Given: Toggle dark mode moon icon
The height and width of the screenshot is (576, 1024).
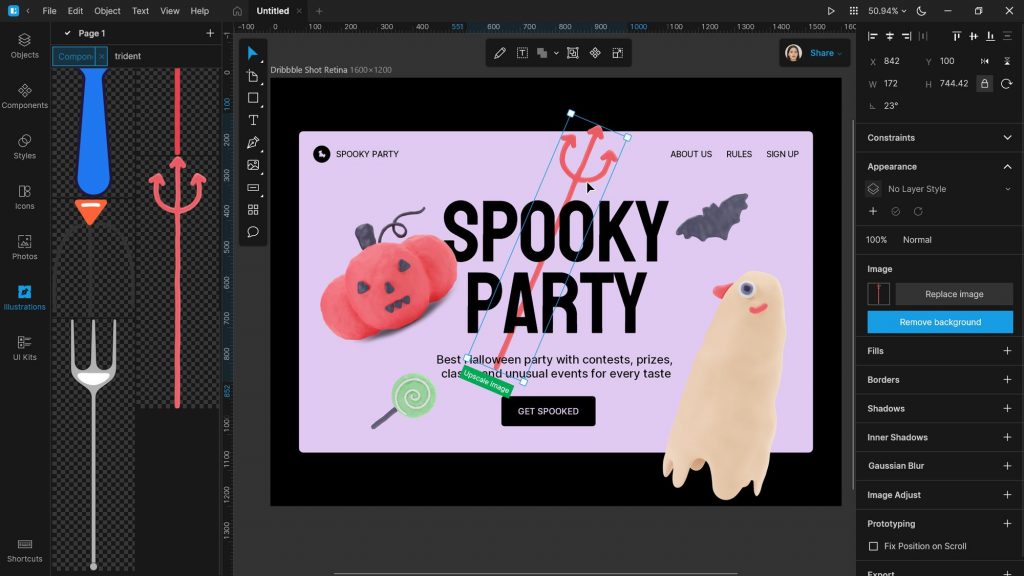Looking at the screenshot, I should [921, 11].
